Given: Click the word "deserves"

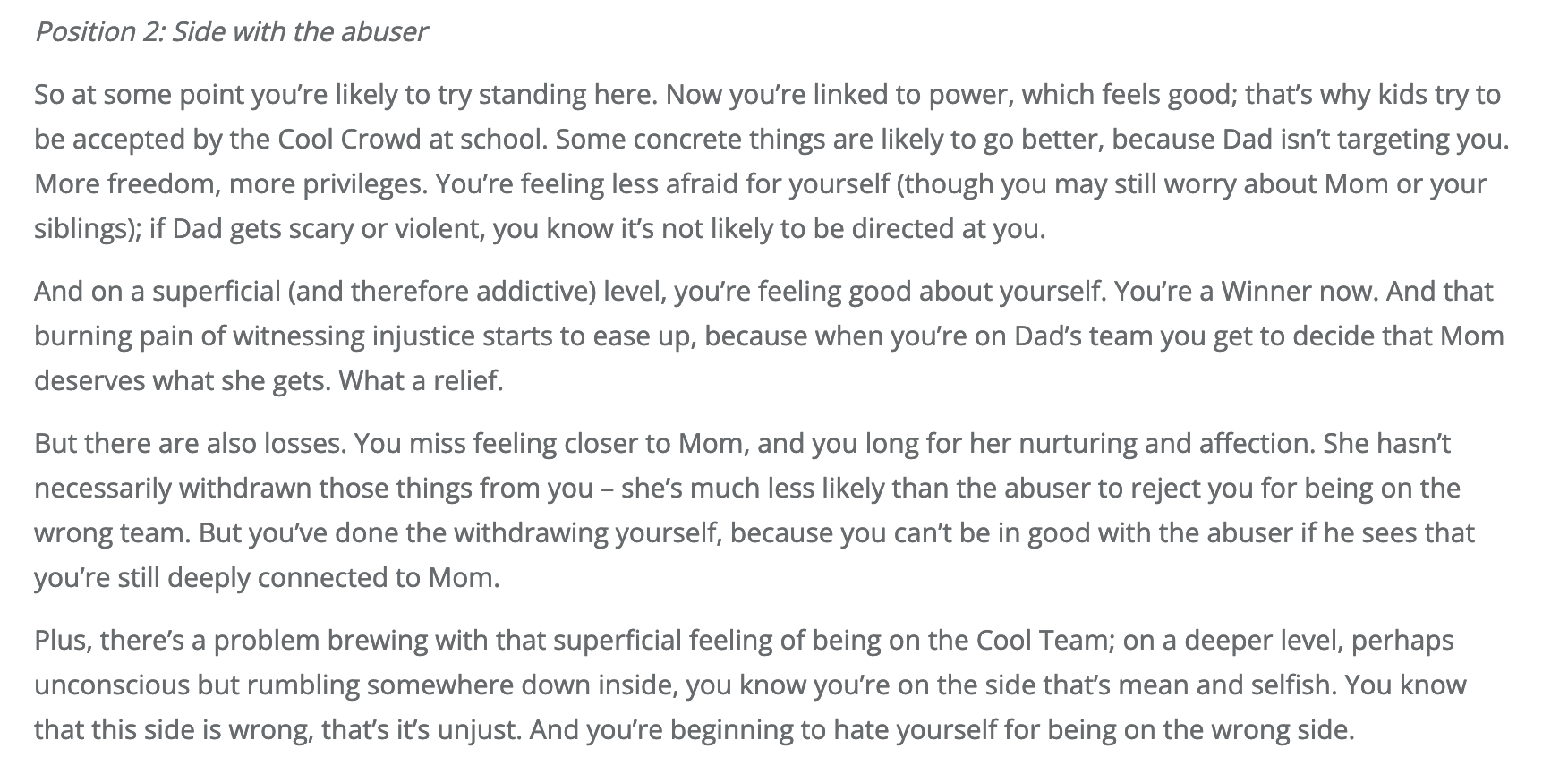Looking at the screenshot, I should pyautogui.click(x=89, y=381).
